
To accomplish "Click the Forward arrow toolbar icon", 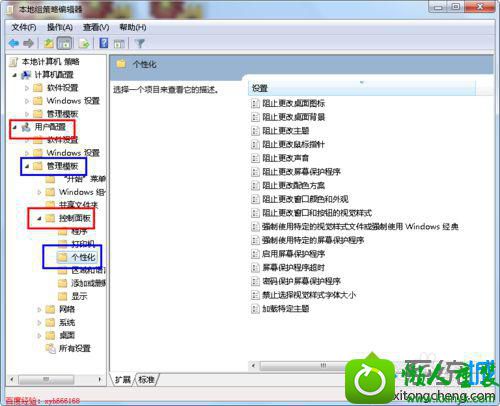I will (x=29, y=43).
